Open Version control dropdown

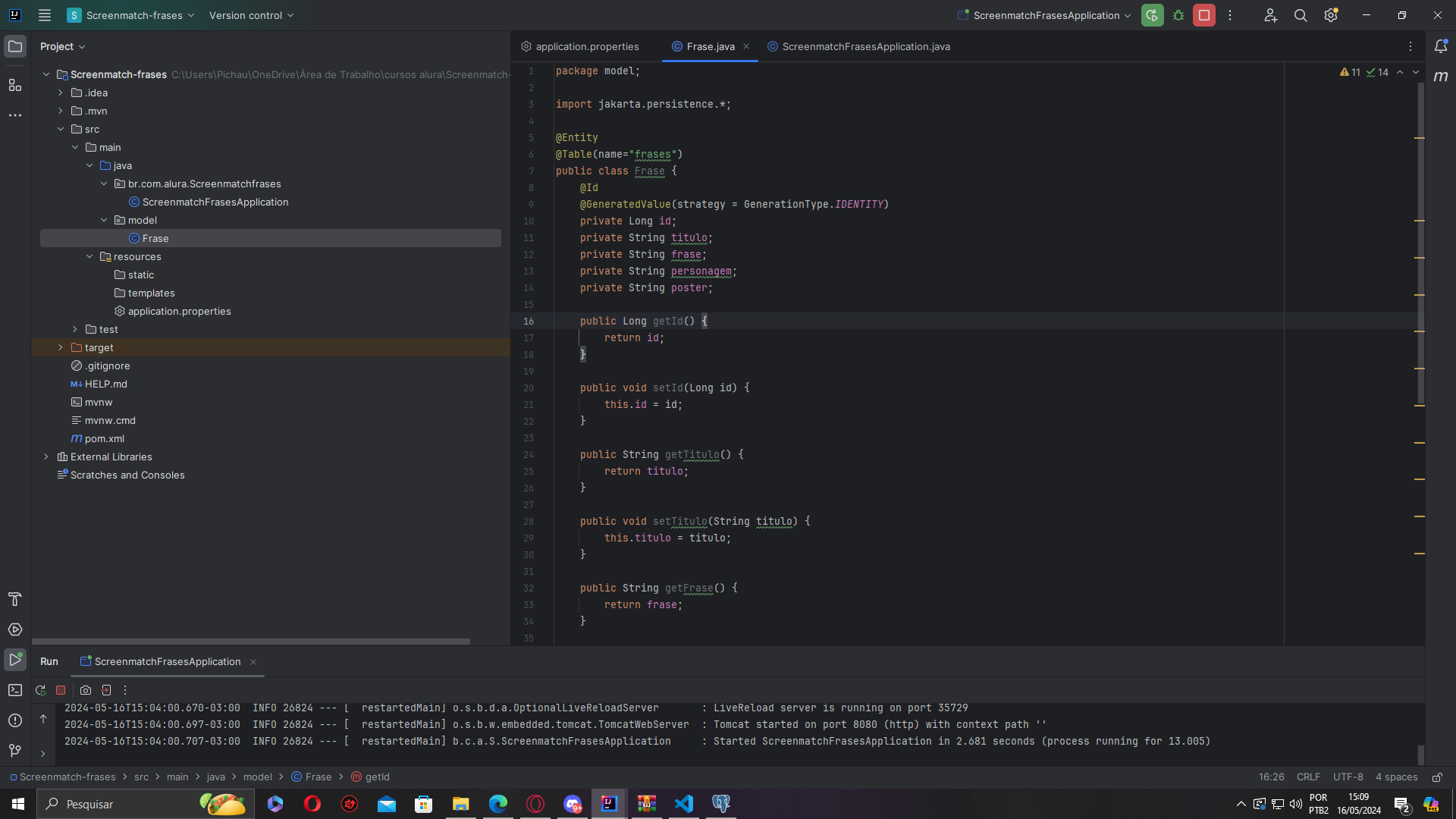(251, 15)
